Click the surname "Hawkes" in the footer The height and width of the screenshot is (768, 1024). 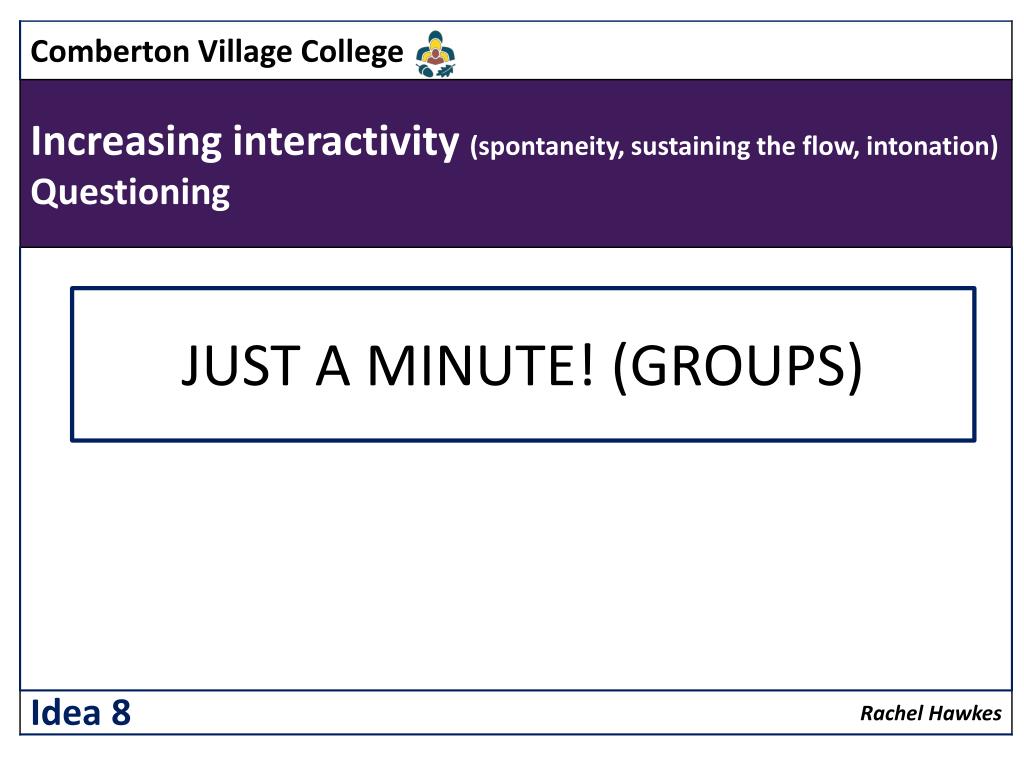click(967, 713)
